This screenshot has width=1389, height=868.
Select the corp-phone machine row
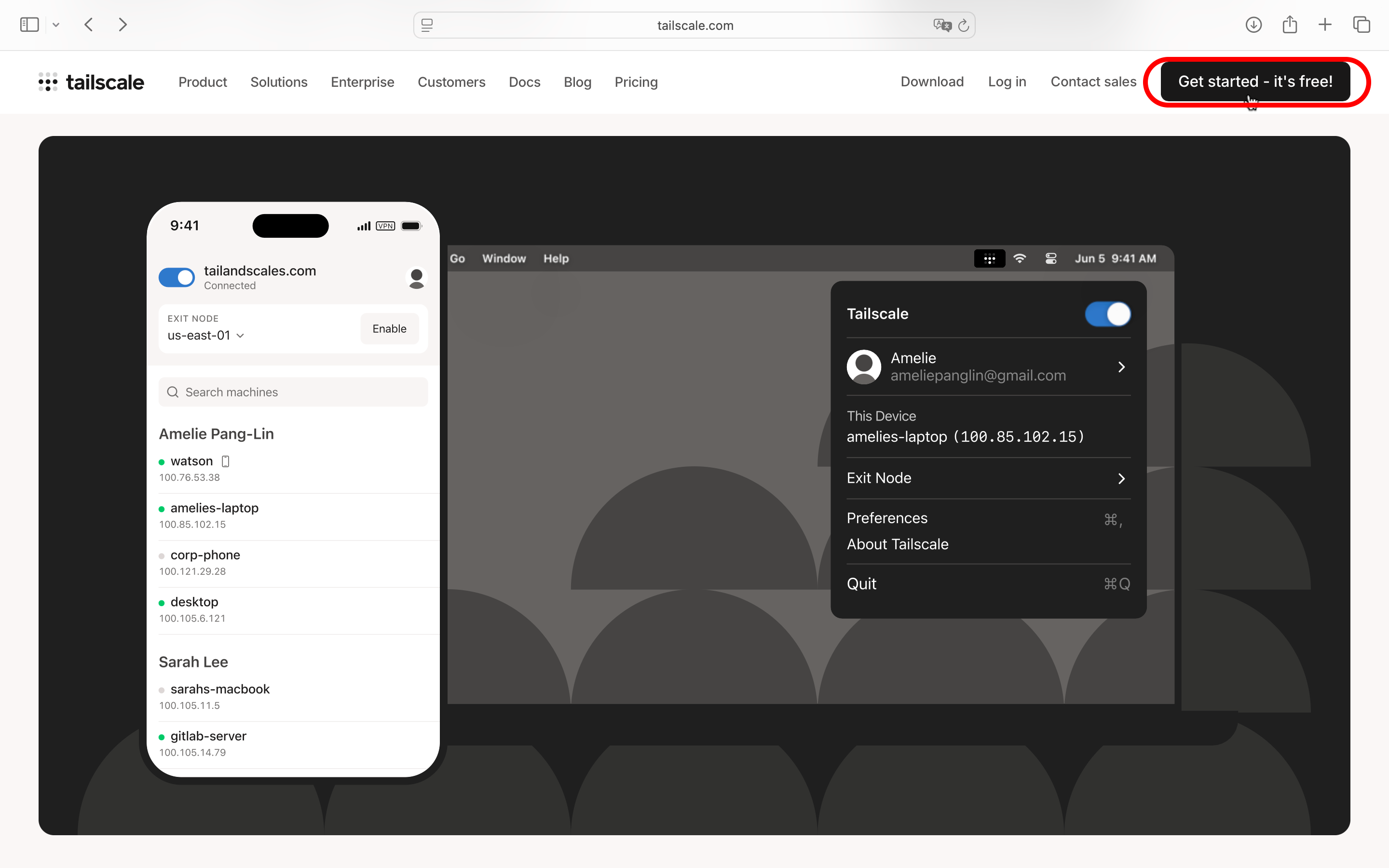(293, 563)
